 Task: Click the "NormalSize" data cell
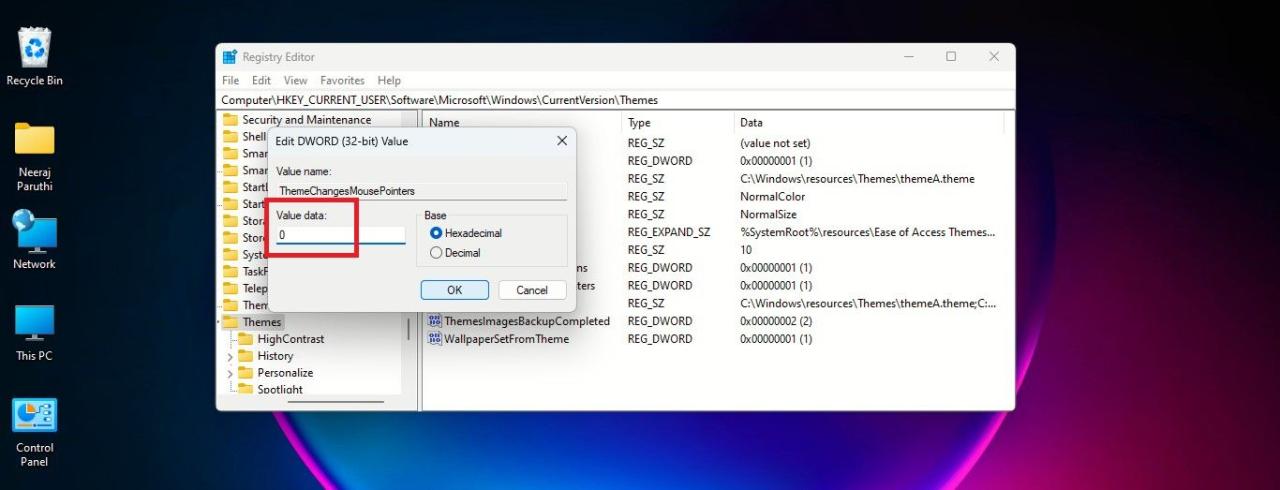tap(768, 214)
